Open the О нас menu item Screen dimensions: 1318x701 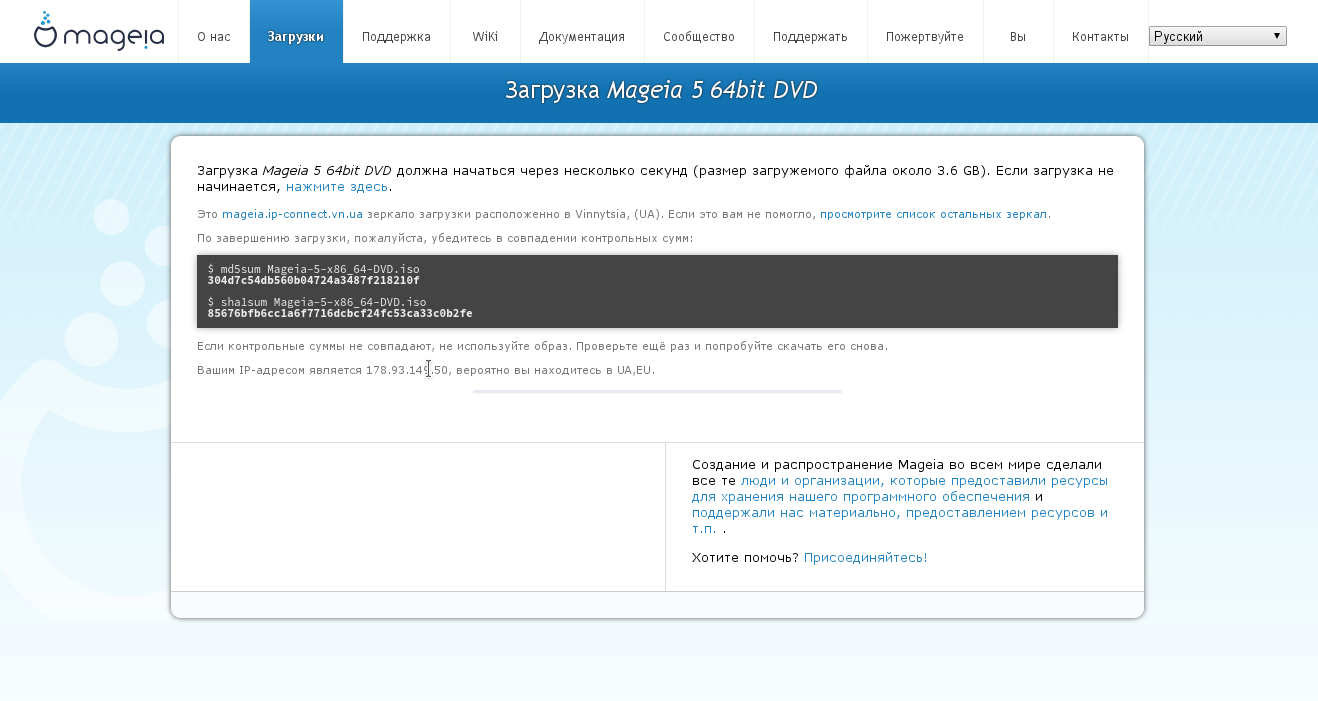(213, 37)
